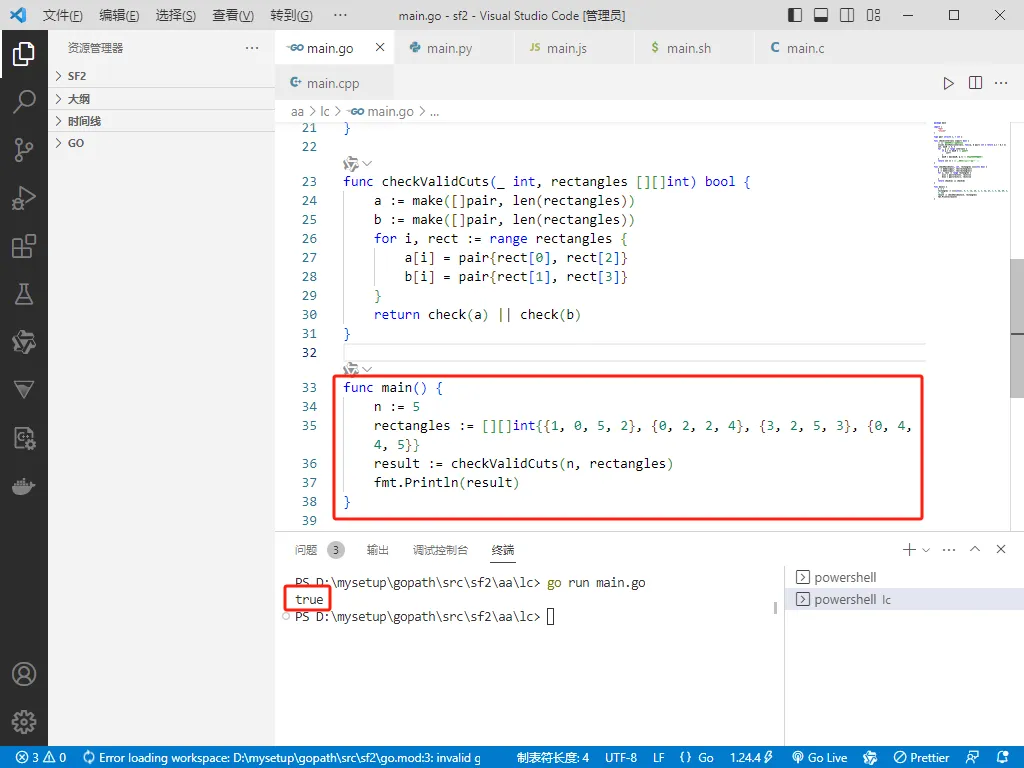This screenshot has width=1024, height=768.
Task: Open terminal panel more actions
Action: [x=949, y=550]
